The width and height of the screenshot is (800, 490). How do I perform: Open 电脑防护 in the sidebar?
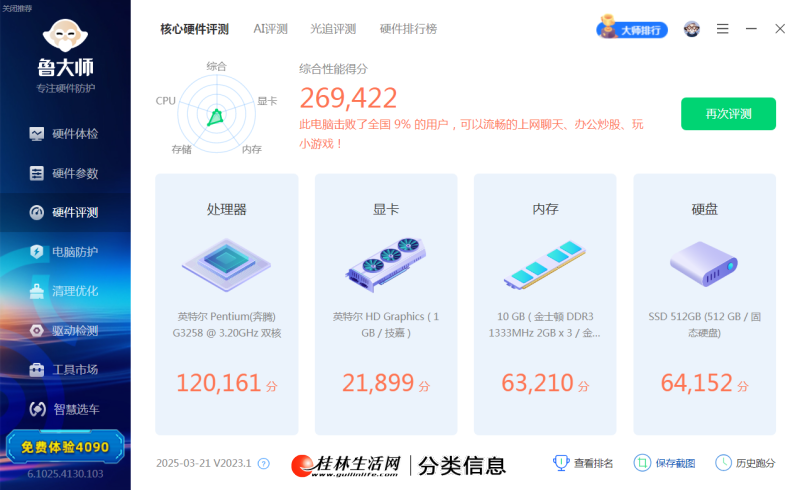pyautogui.click(x=65, y=252)
